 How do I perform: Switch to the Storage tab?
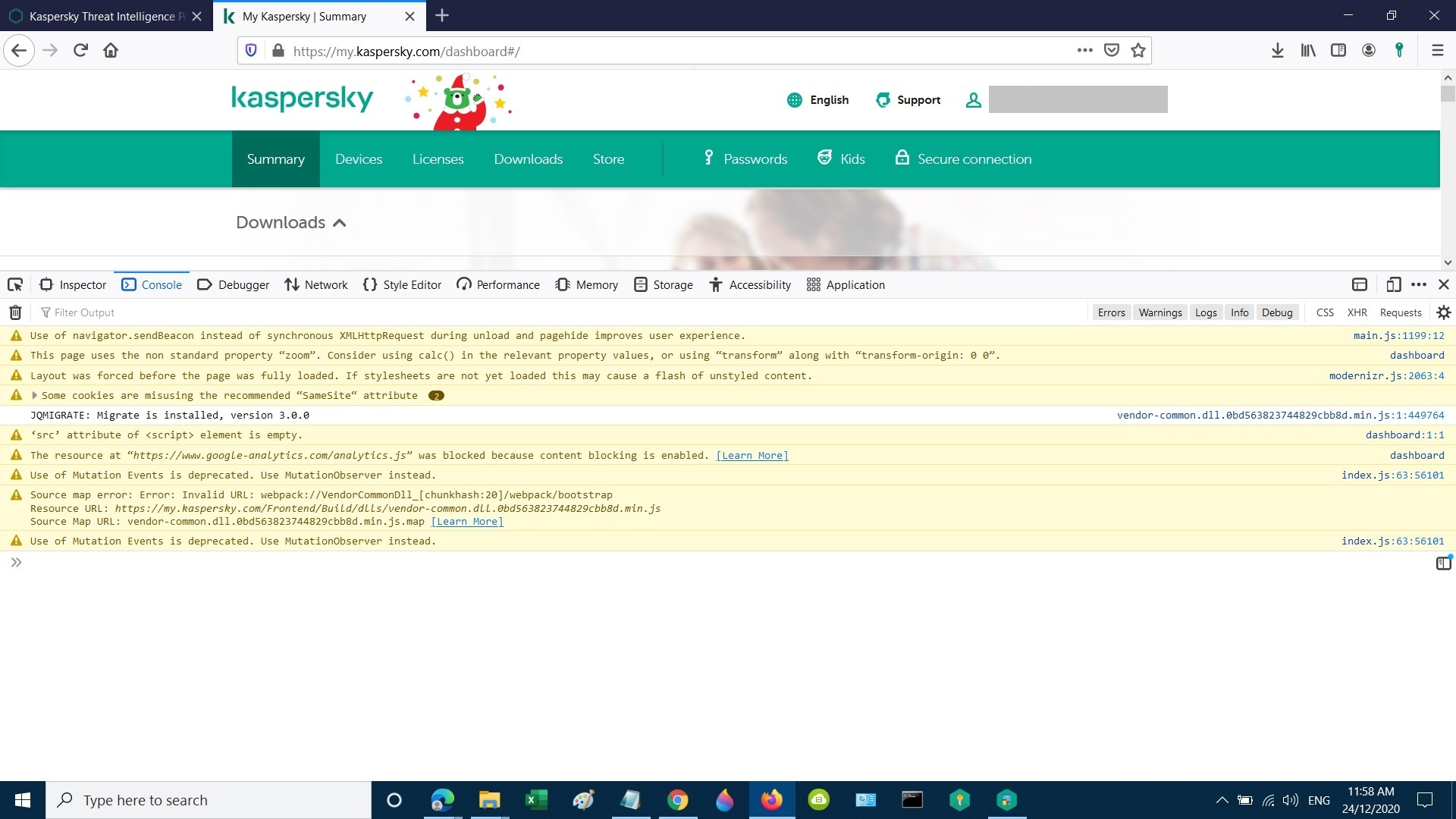tap(664, 284)
